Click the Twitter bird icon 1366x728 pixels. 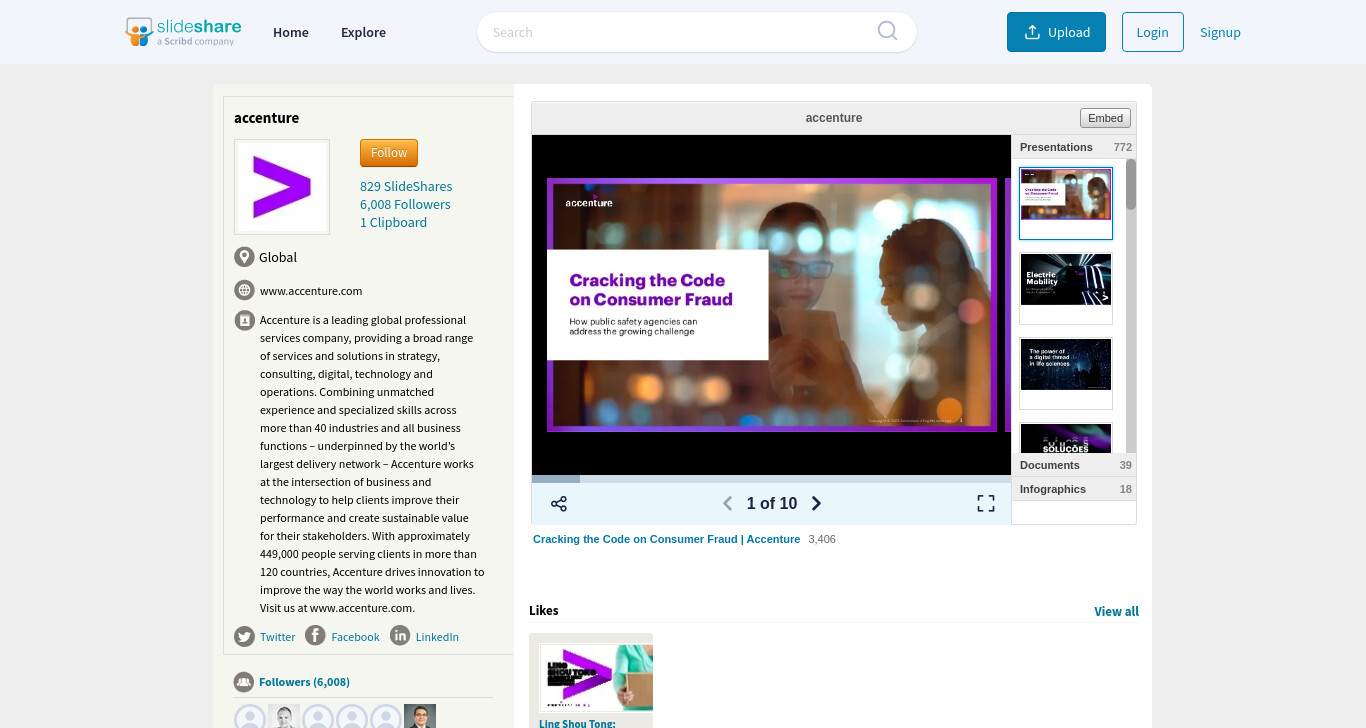[x=244, y=636]
